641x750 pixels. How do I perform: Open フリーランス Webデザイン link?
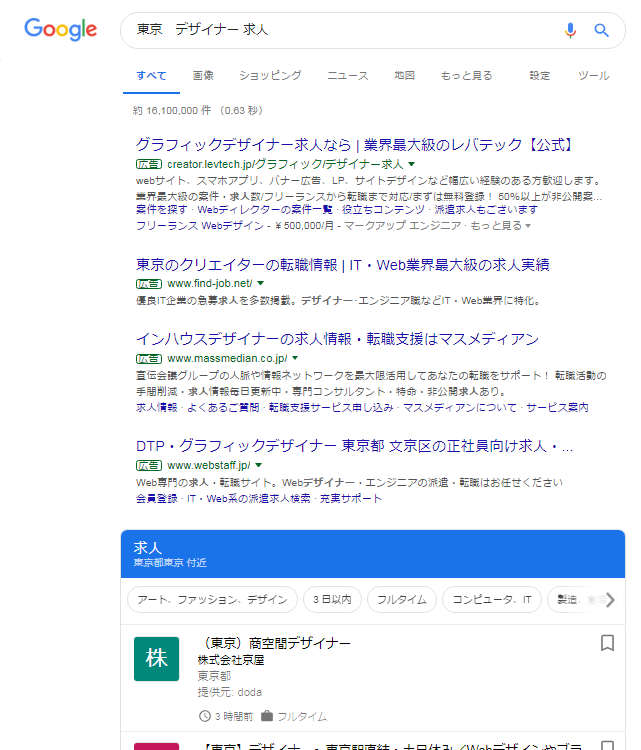[199, 225]
